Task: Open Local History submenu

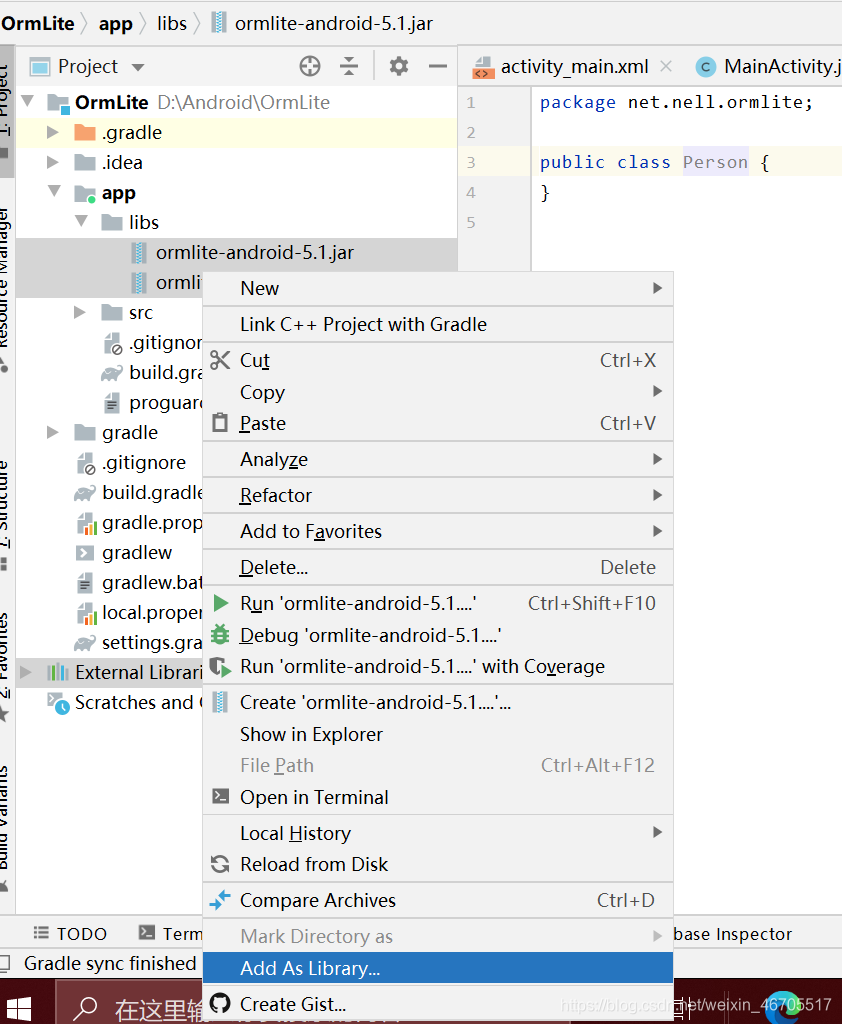Action: pos(438,833)
